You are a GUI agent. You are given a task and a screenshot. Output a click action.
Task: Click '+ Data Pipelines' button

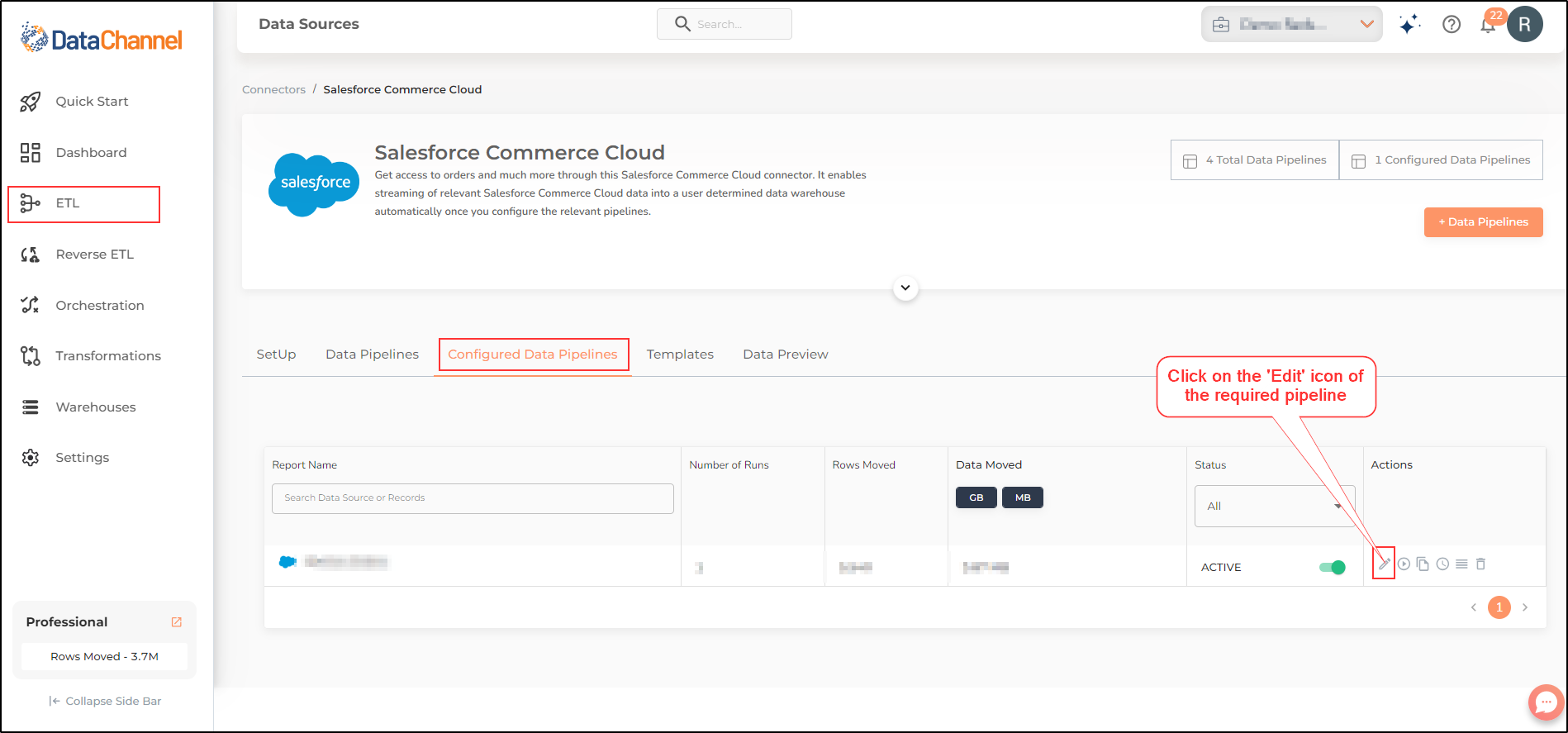[x=1483, y=222]
